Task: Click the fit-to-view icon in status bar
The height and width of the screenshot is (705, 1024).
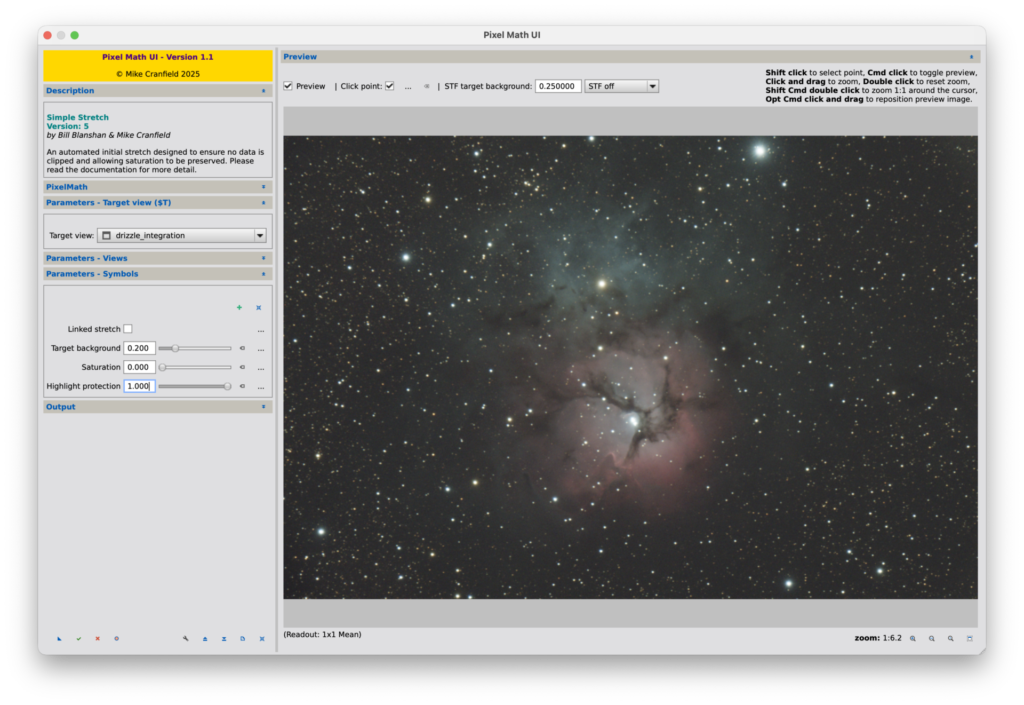Action: (x=970, y=638)
